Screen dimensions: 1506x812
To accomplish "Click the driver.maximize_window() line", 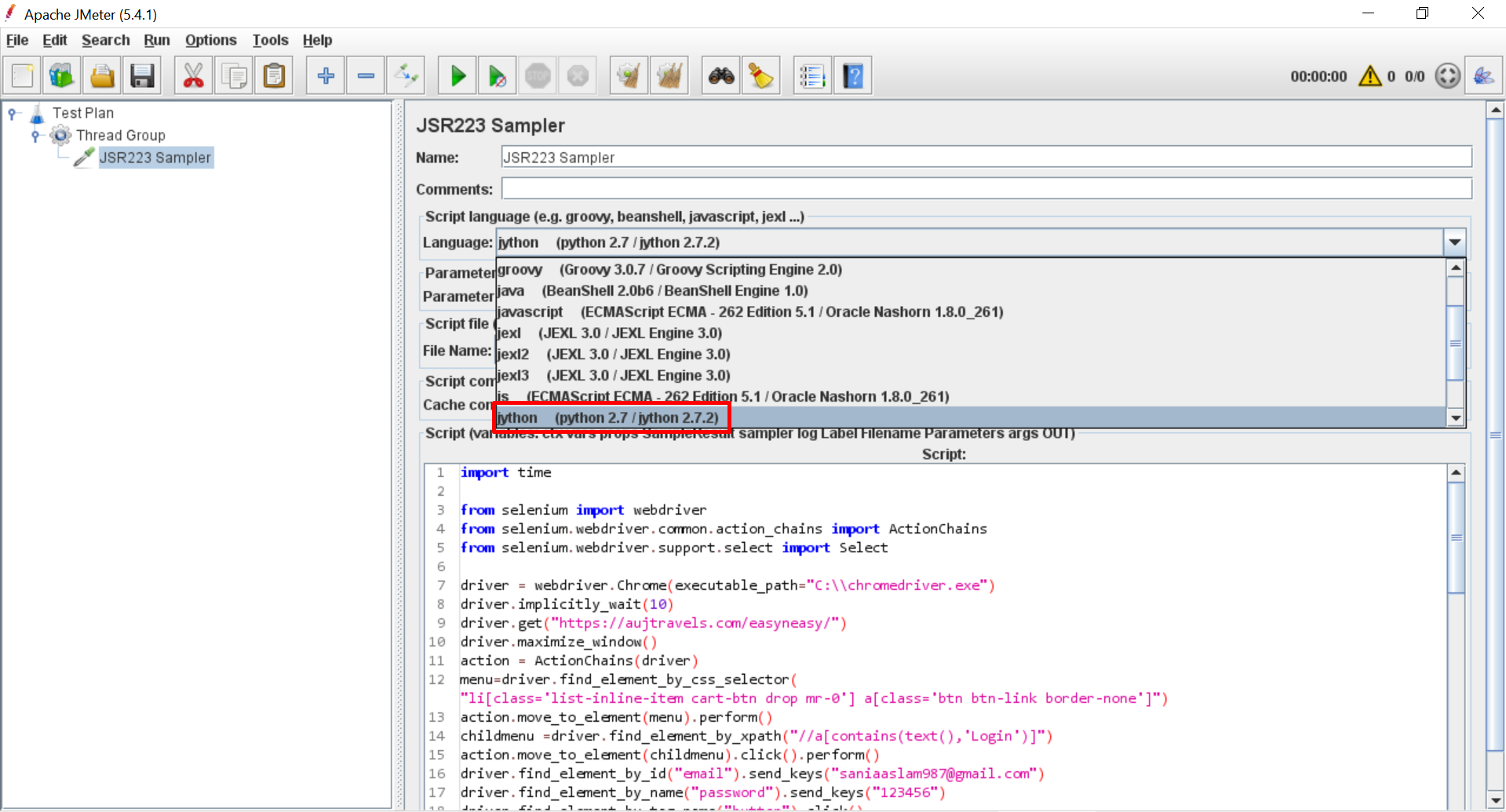I will (x=558, y=642).
